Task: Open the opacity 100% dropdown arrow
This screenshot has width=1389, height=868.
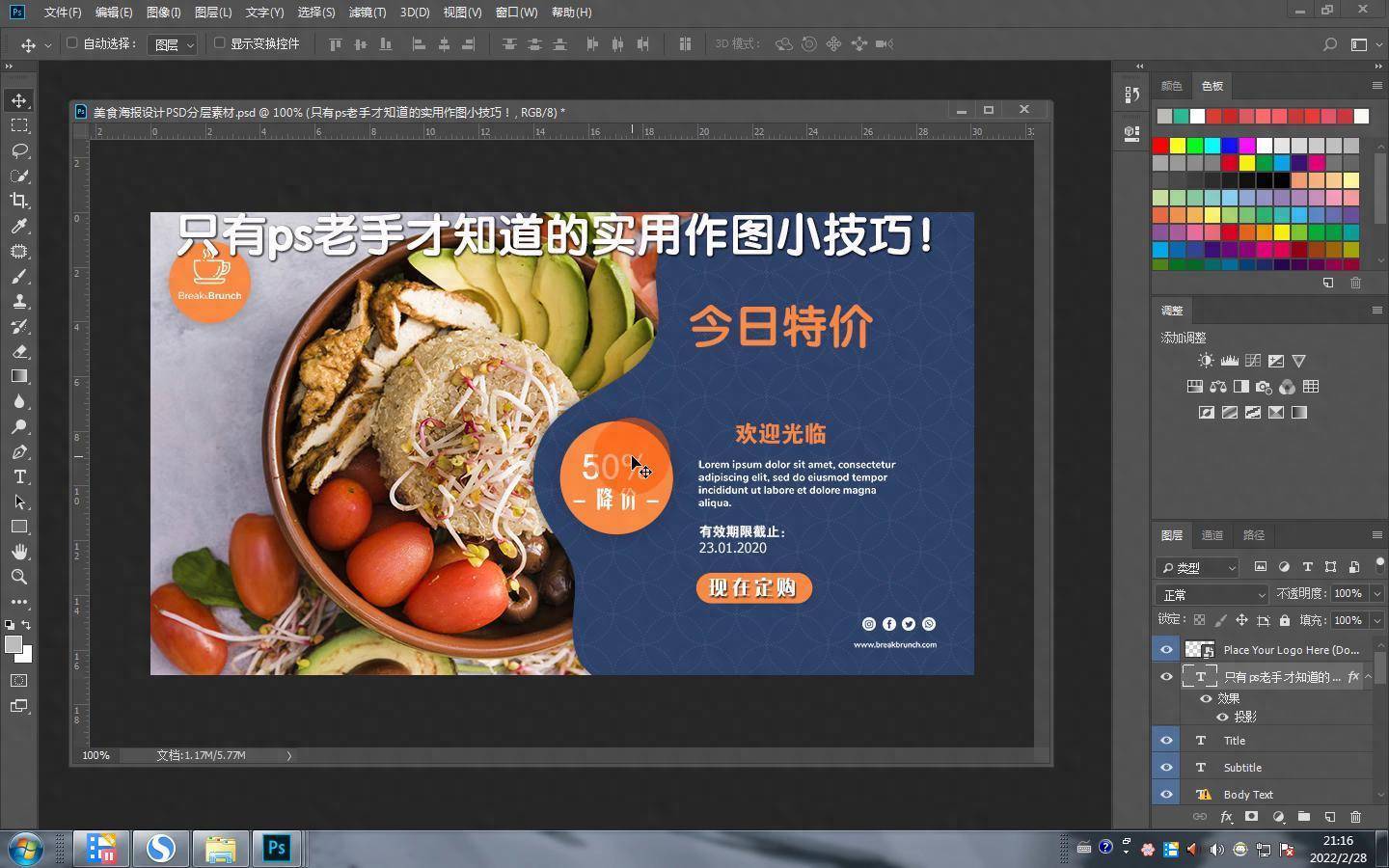Action: pyautogui.click(x=1377, y=594)
